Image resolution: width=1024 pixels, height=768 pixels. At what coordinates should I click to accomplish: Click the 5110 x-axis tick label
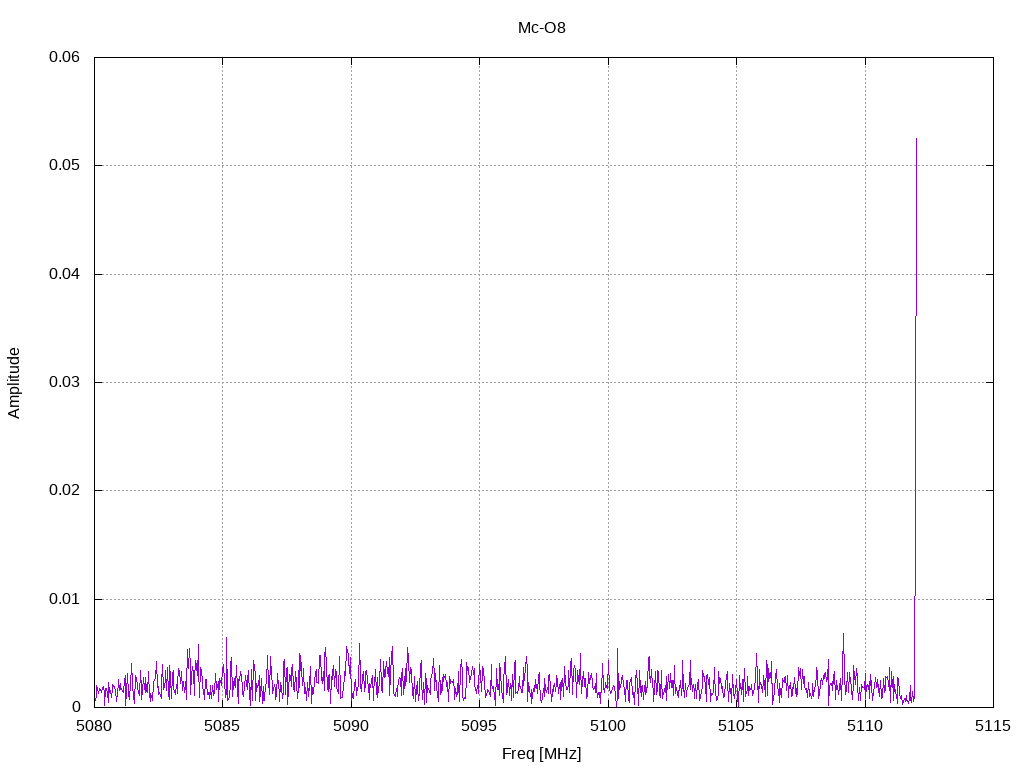tap(865, 726)
